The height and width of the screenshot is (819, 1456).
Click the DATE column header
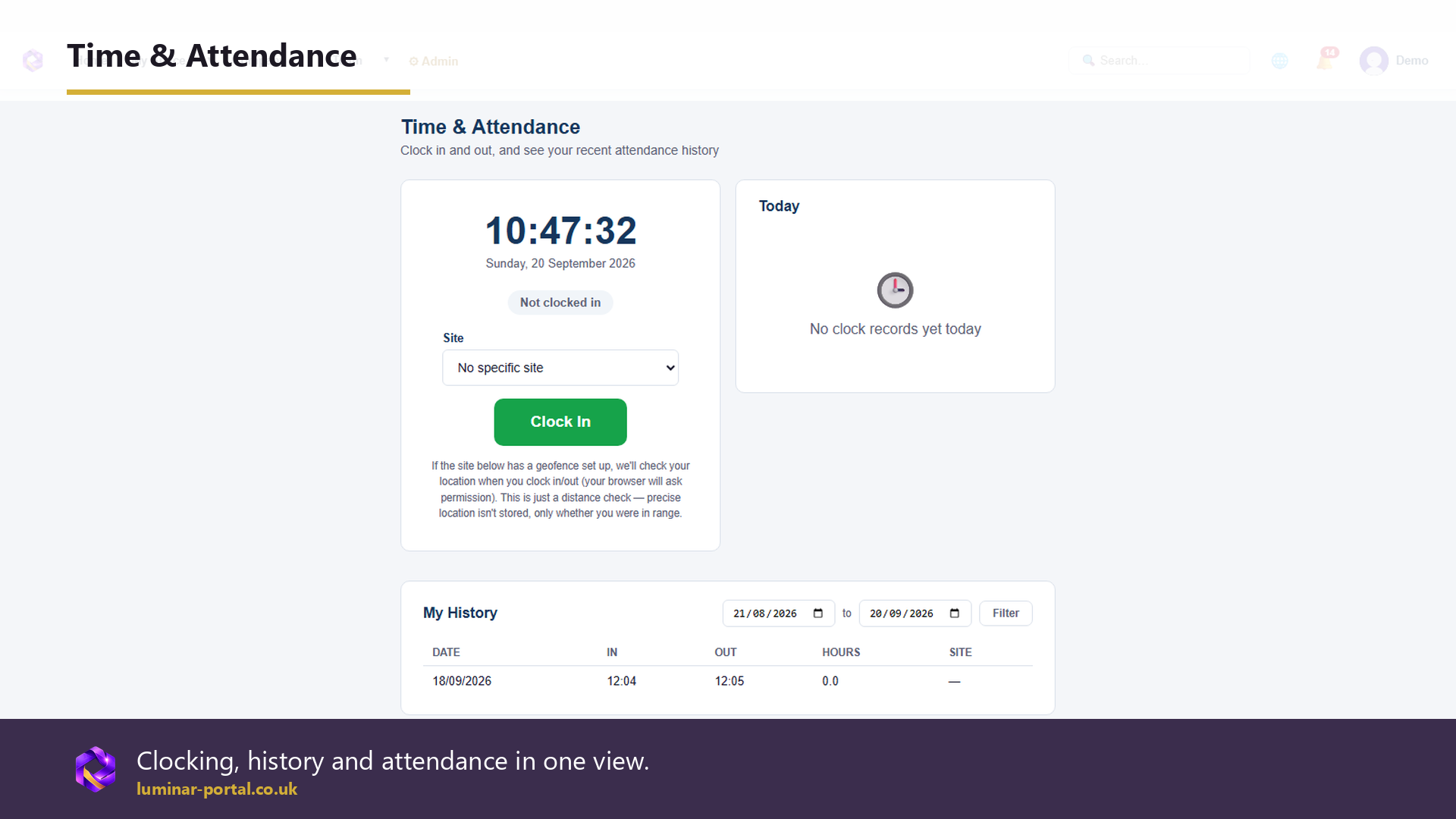[x=446, y=652]
